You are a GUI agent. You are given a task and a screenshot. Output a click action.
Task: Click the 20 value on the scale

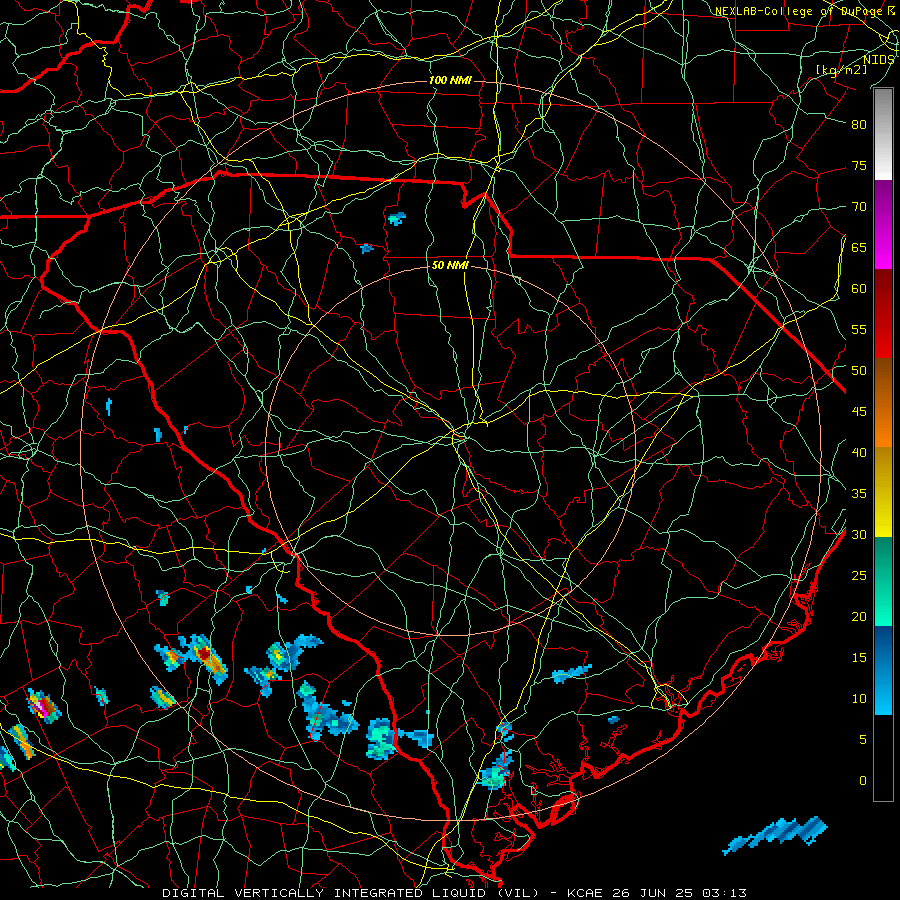(859, 617)
